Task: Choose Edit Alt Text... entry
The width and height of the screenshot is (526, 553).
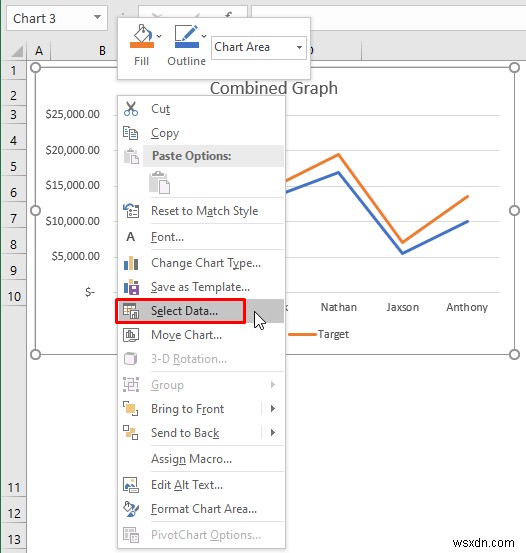Action: (201, 485)
